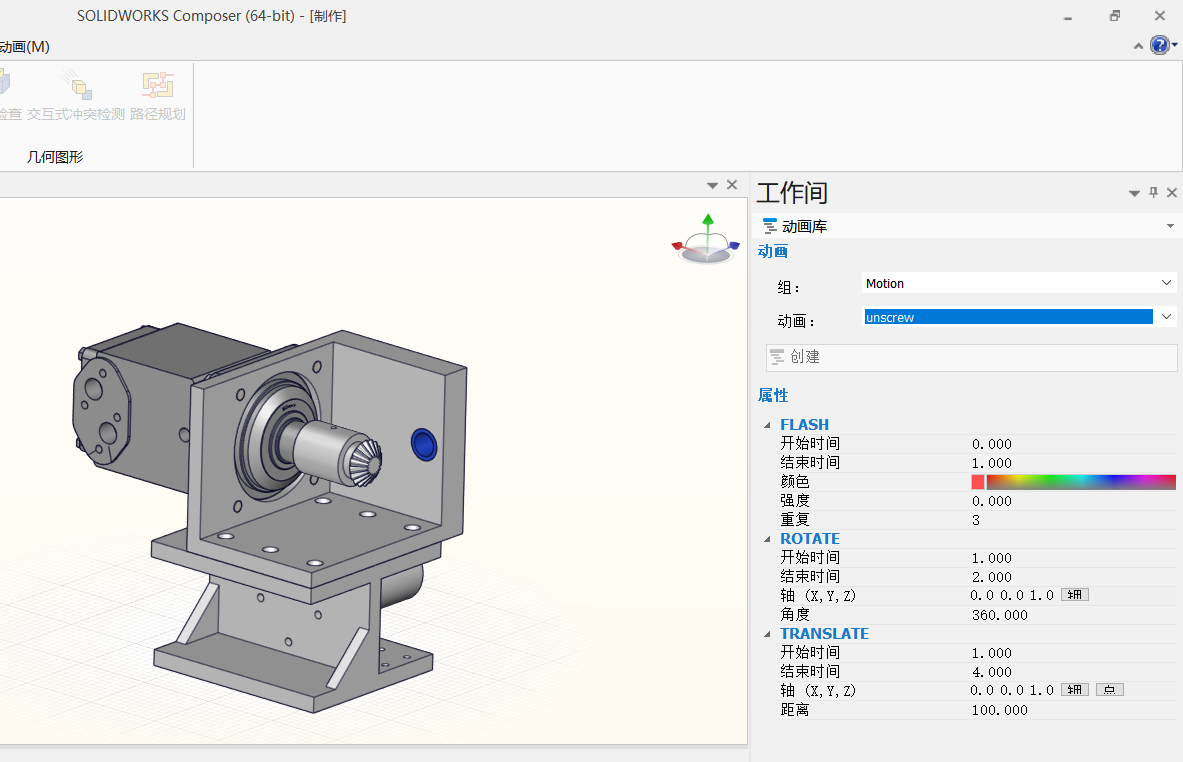Click the 轴 button in TRANSLATE properties
Viewport: 1183px width, 762px height.
[1074, 689]
